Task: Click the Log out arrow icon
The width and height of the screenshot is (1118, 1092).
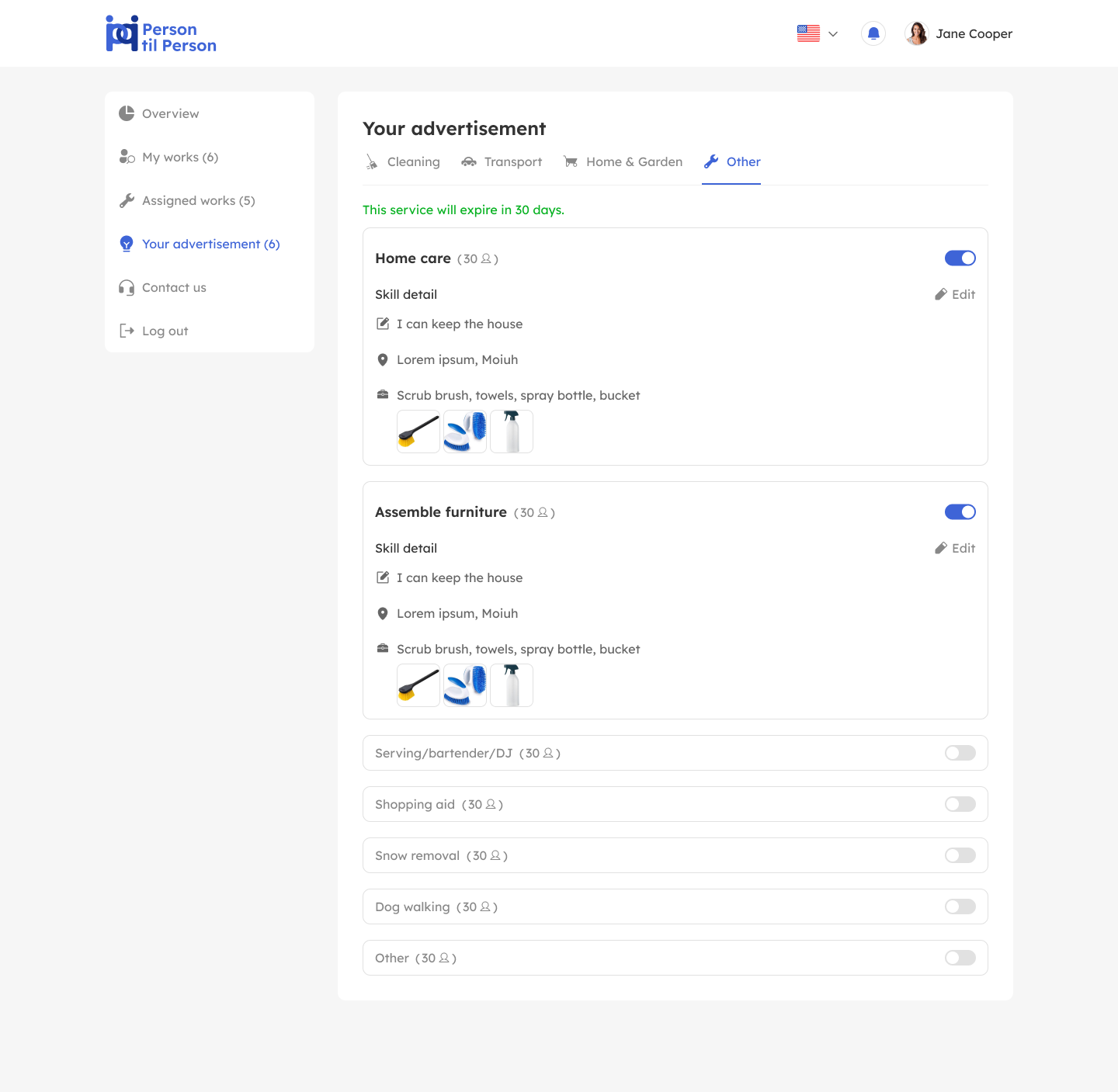Action: 127,331
